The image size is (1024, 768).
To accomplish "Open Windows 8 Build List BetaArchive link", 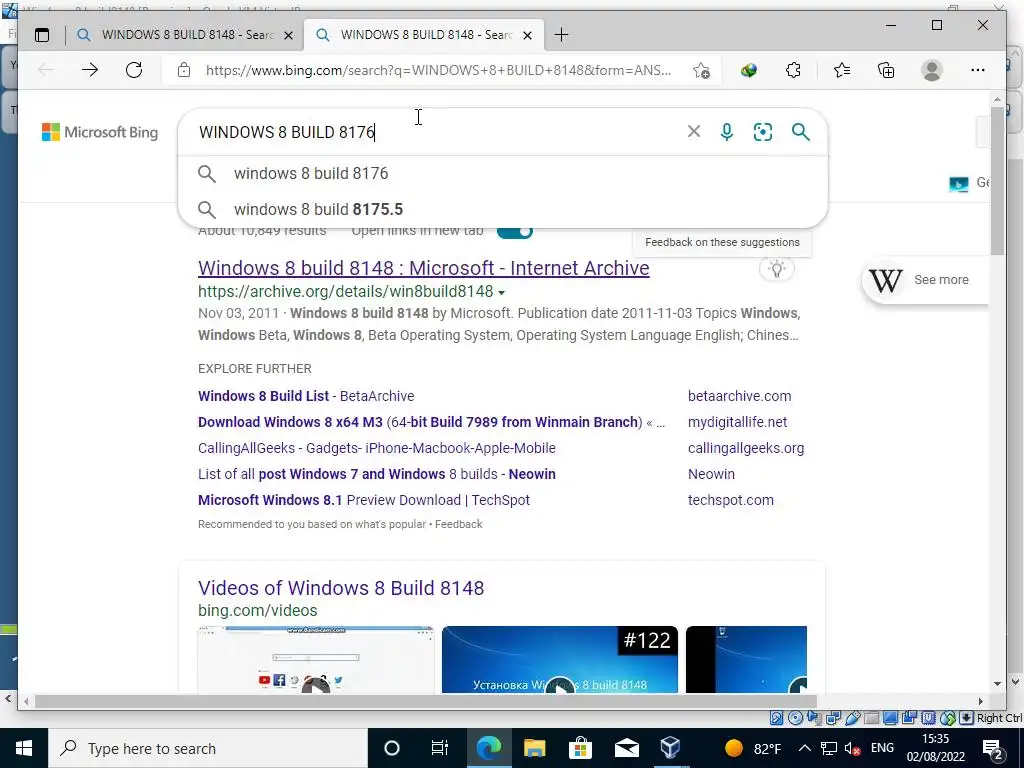I will [x=306, y=396].
